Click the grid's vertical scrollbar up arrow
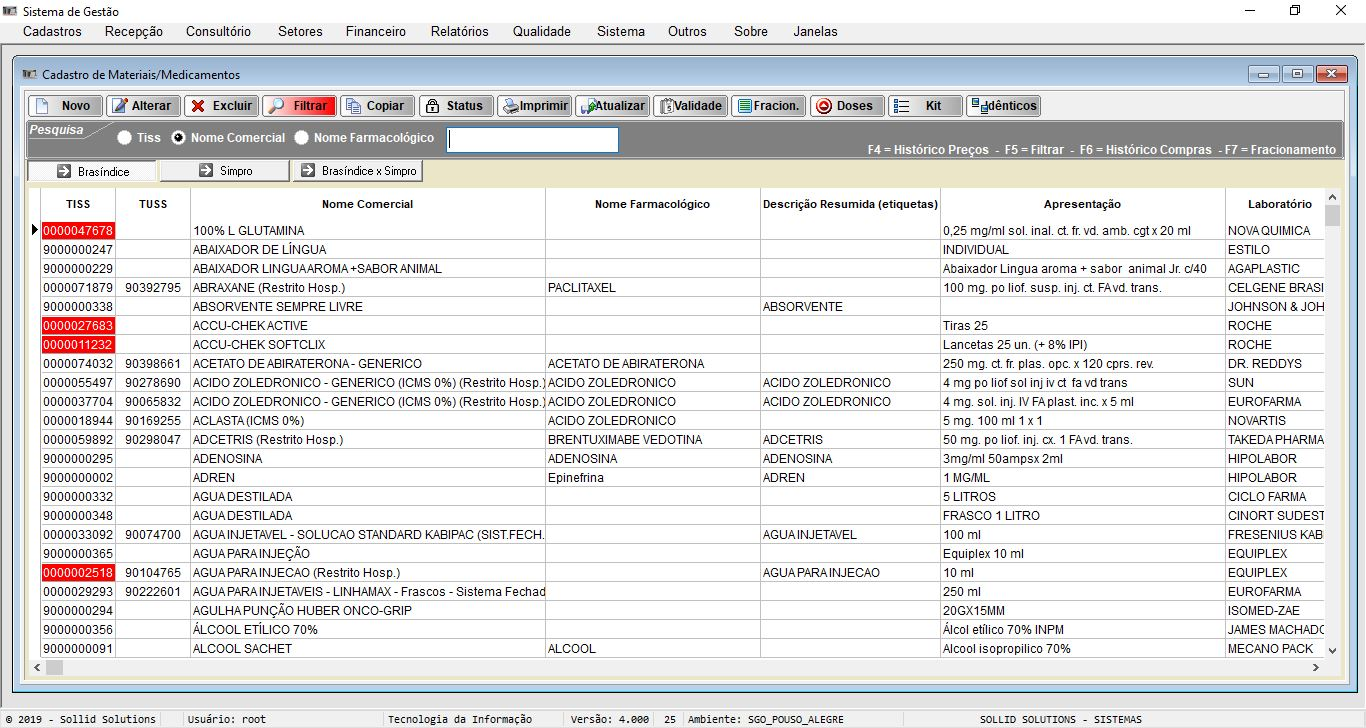The width and height of the screenshot is (1366, 728). [1332, 197]
